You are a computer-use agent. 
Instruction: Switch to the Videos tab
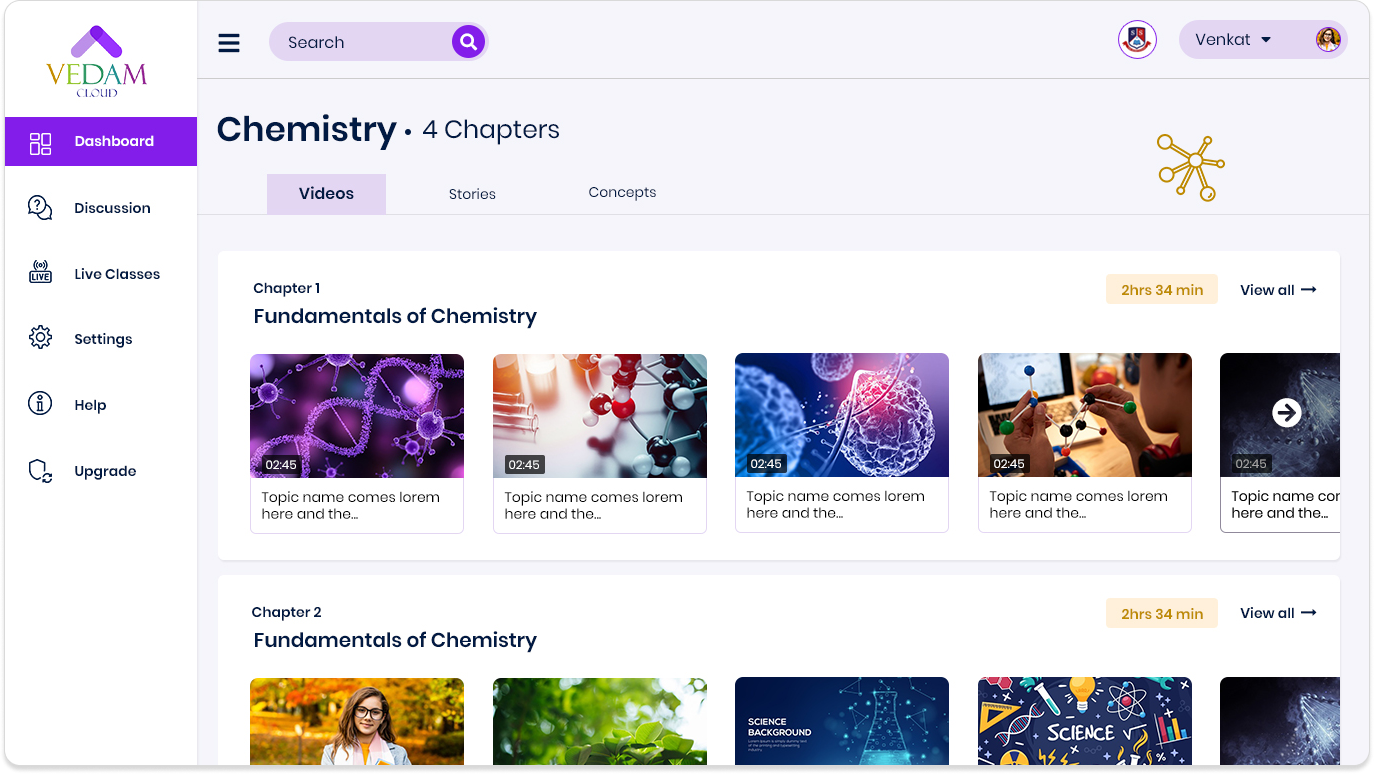[x=326, y=194]
